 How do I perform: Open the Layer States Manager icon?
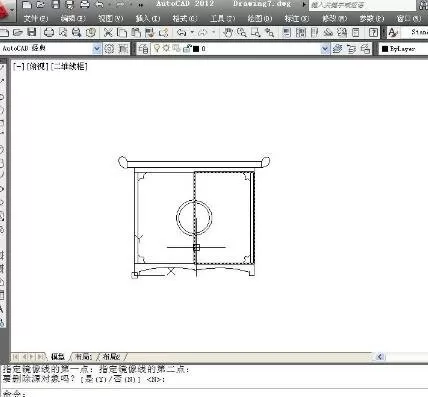coord(365,49)
